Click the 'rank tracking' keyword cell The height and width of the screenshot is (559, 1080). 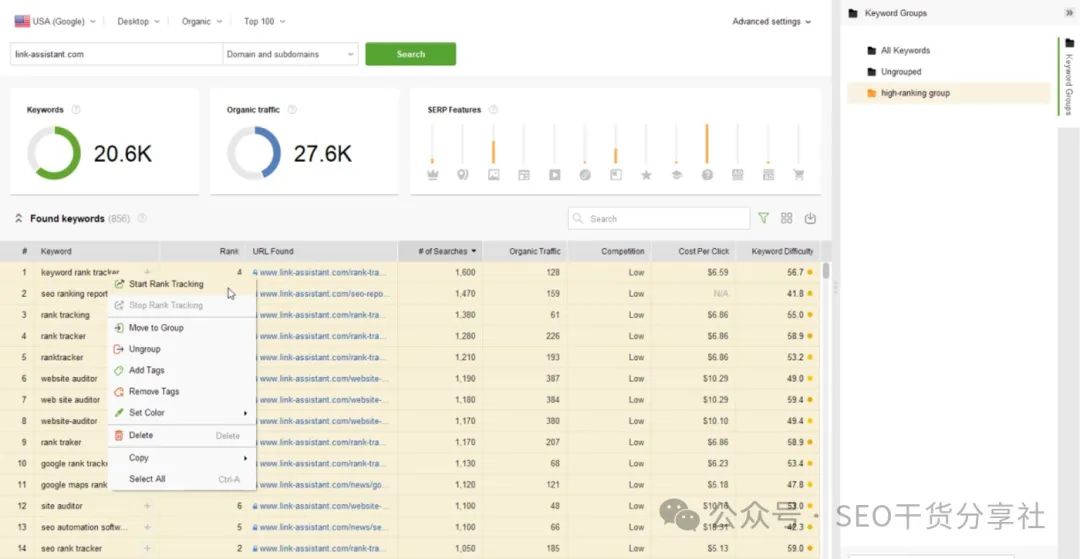tap(65, 315)
